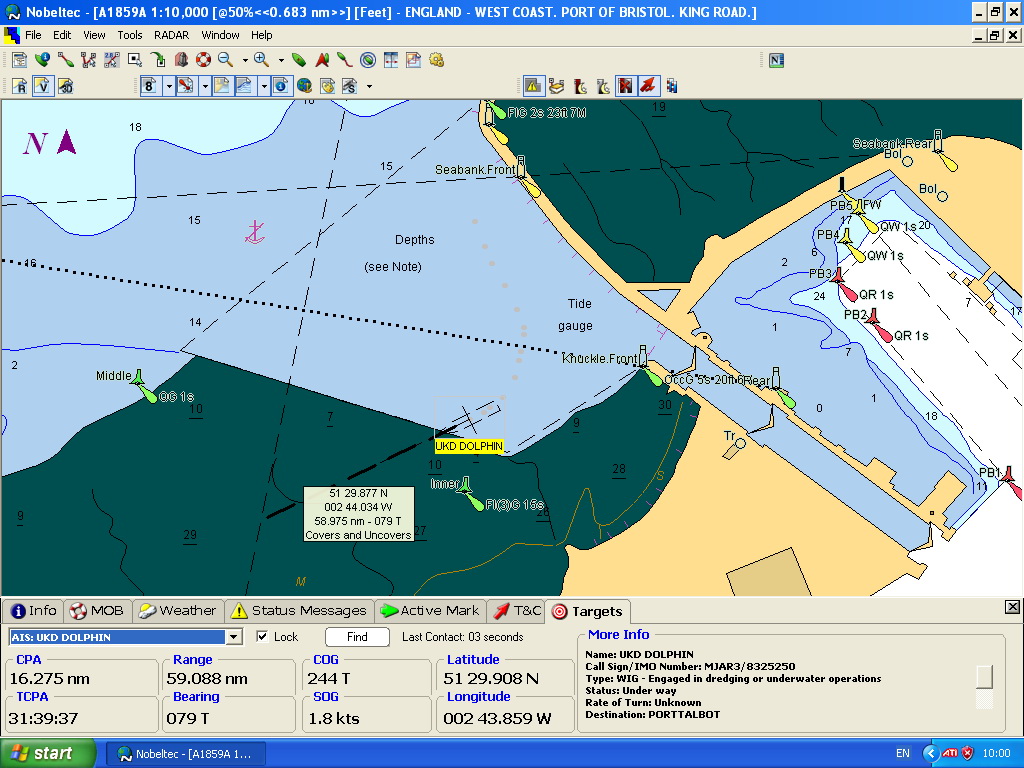The width and height of the screenshot is (1024, 768).
Task: Toggle the nav aids lighthouse display button
Action: (x=185, y=86)
